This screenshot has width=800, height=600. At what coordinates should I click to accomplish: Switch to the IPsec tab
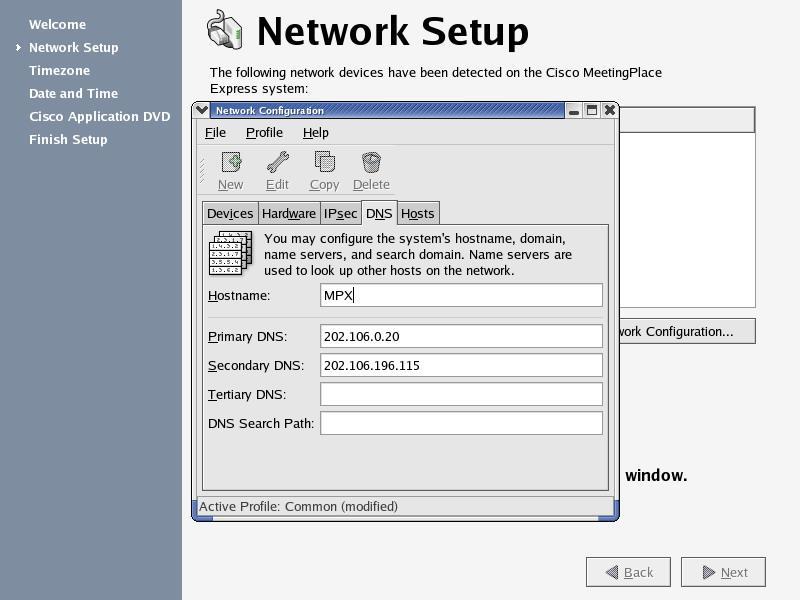pos(340,213)
